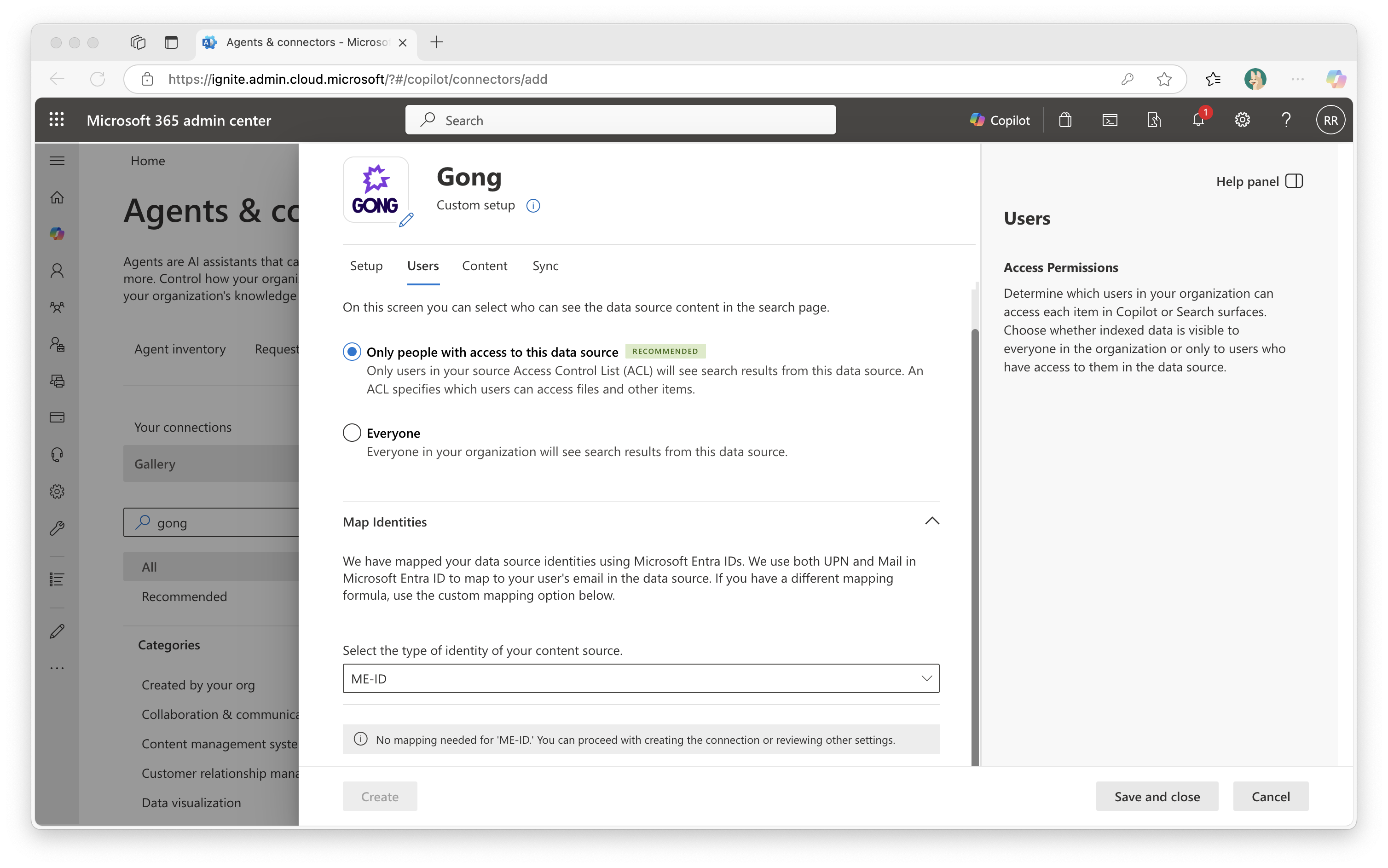Open the app launcher waffle icon
Image resolution: width=1388 pixels, height=868 pixels.
pos(56,120)
